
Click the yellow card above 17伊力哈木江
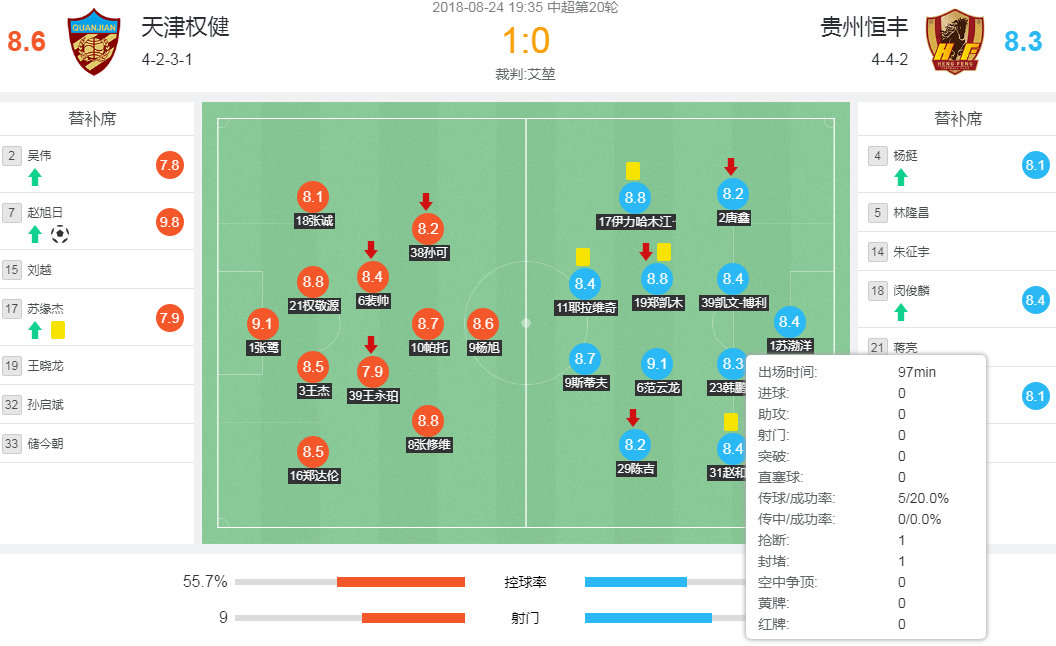point(633,171)
